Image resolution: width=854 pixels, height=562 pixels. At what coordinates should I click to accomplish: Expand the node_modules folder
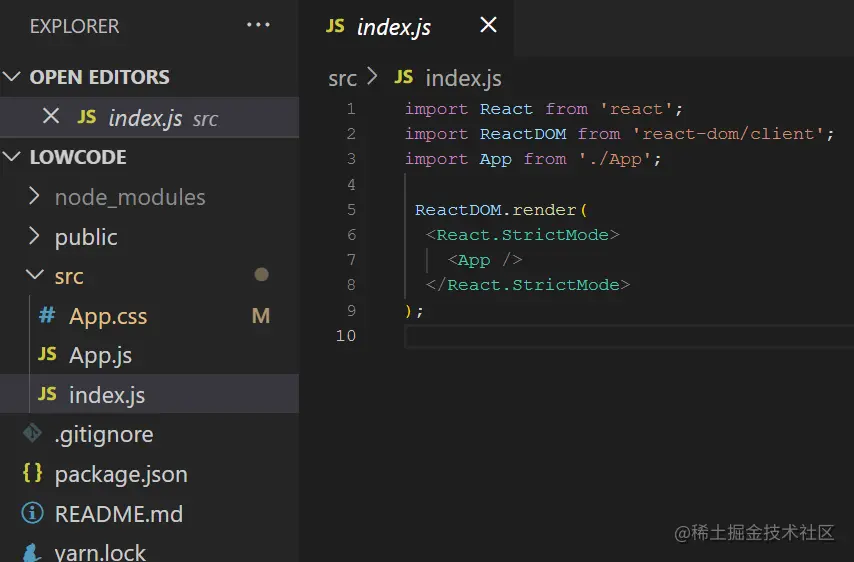click(x=34, y=196)
